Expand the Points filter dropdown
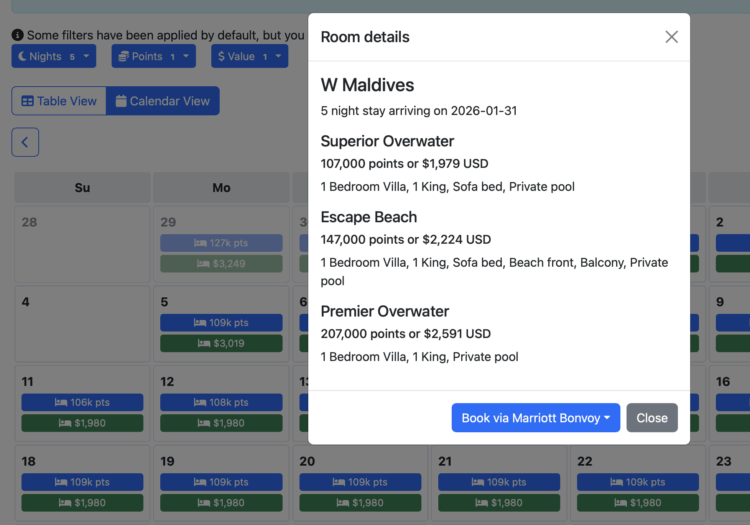Viewport: 750px width, 525px height. pos(153,57)
